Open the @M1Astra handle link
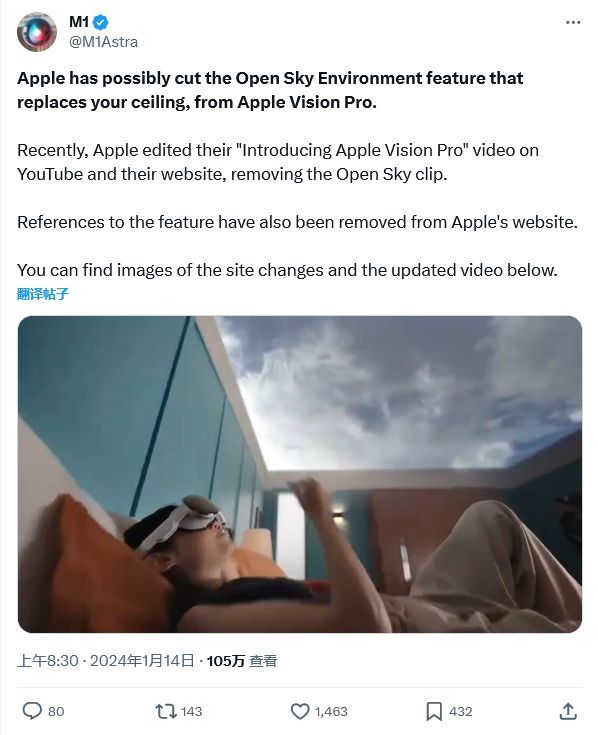Image resolution: width=598 pixels, height=735 pixels. (103, 42)
